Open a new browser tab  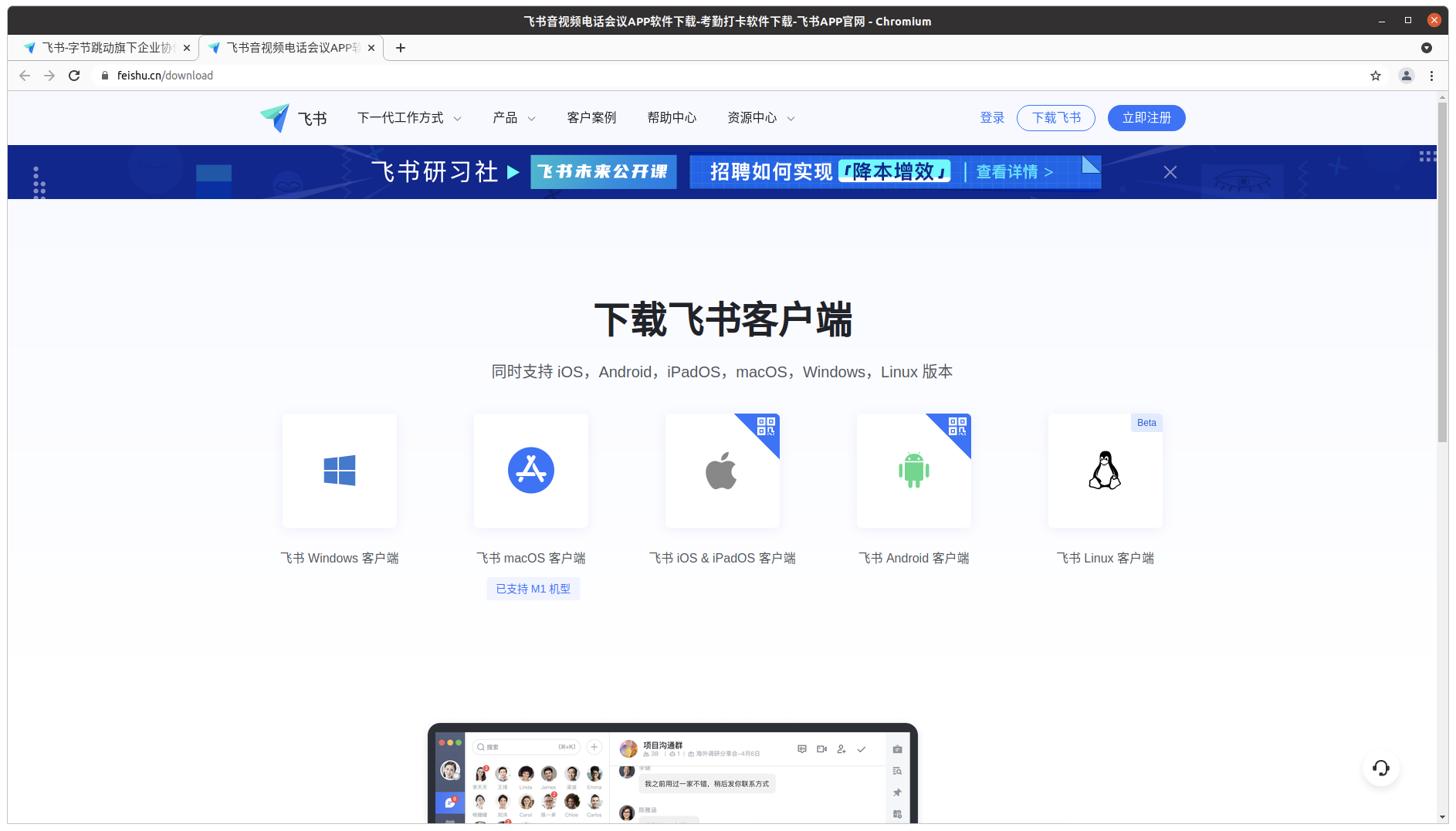(401, 48)
